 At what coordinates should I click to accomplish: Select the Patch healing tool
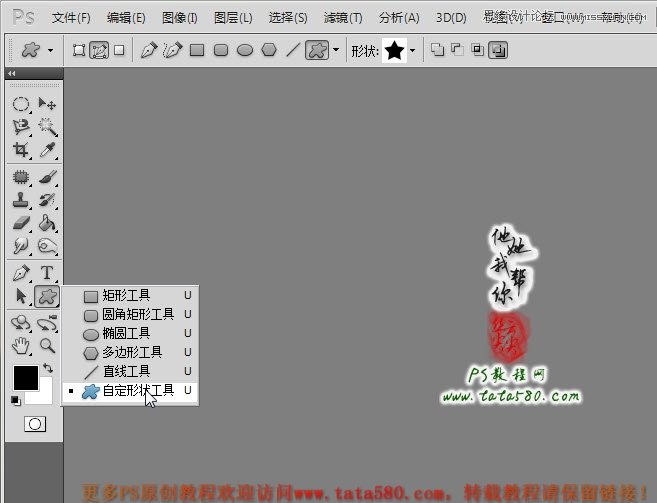(x=21, y=177)
